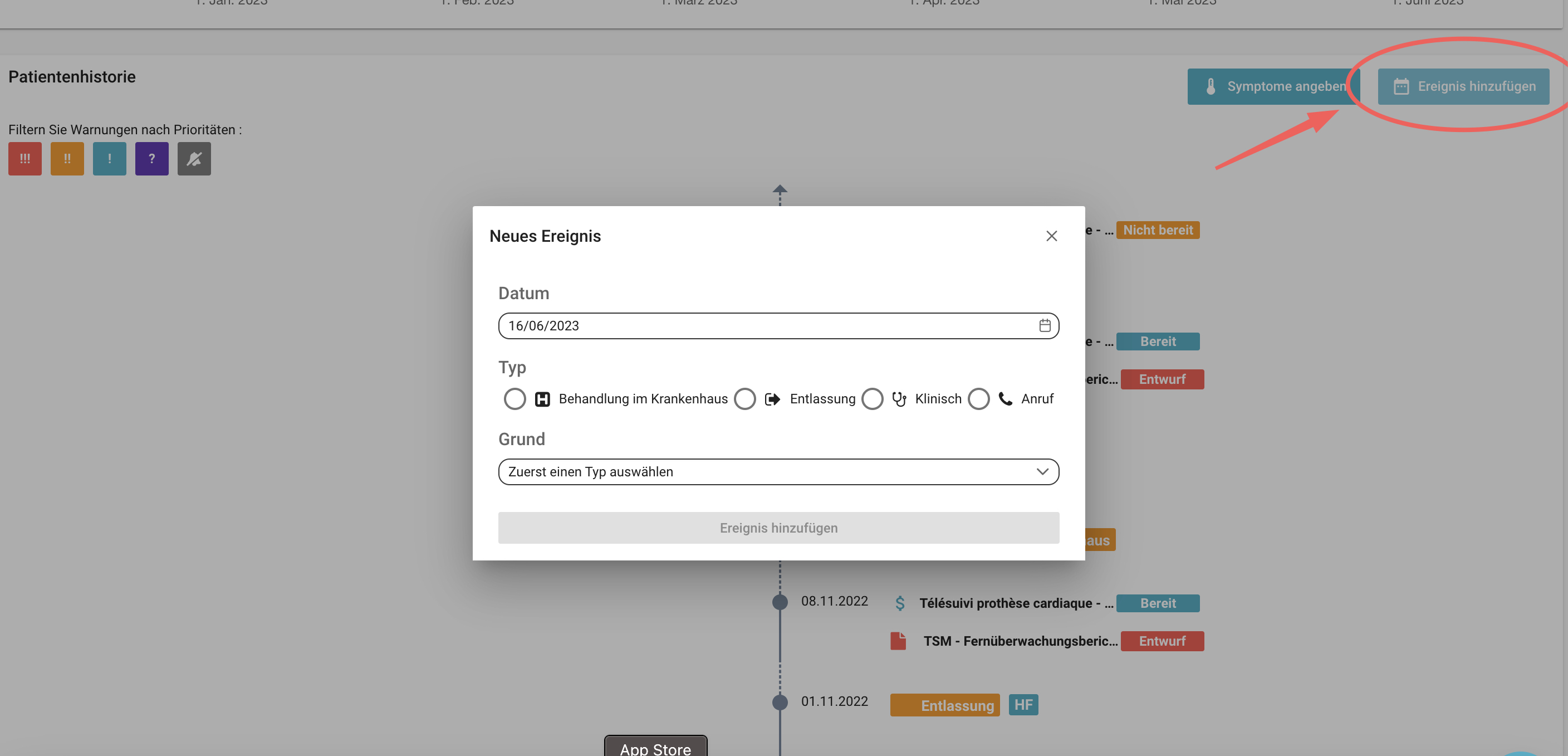Viewport: 1568px width, 756px height.
Task: Click the HF tag
Action: point(1023,705)
